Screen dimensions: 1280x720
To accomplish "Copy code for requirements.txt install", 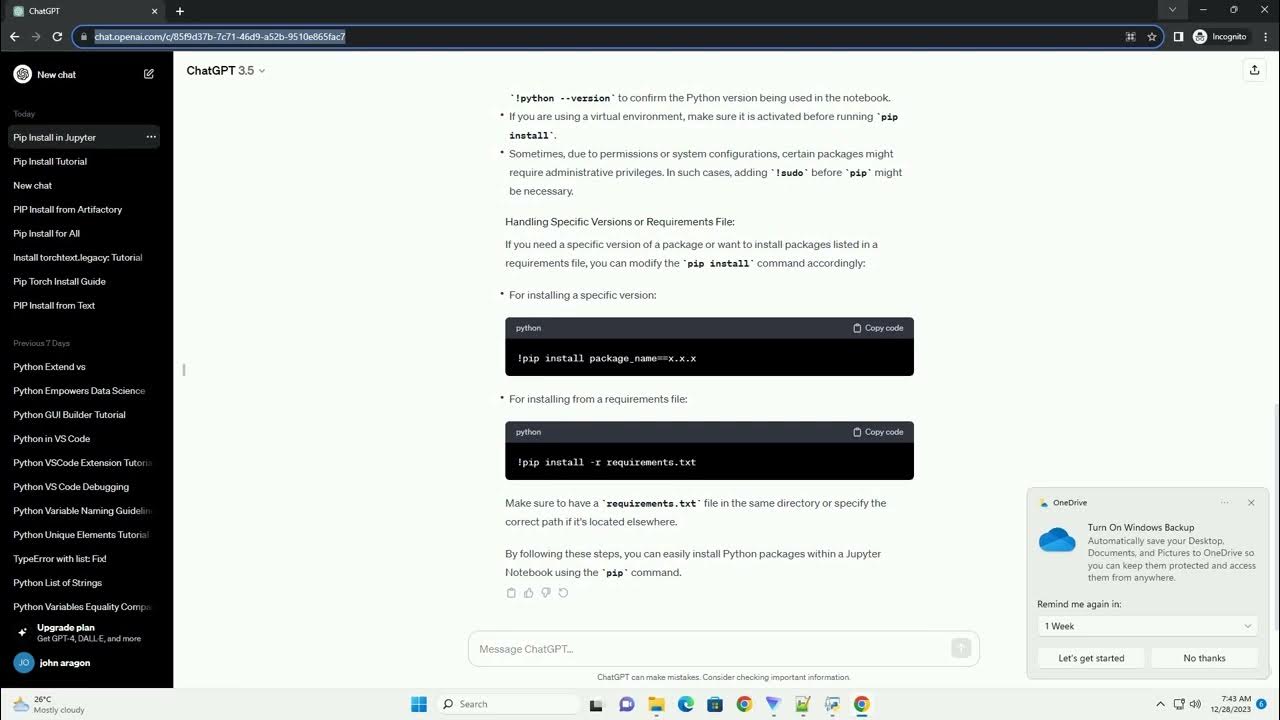I will point(878,432).
